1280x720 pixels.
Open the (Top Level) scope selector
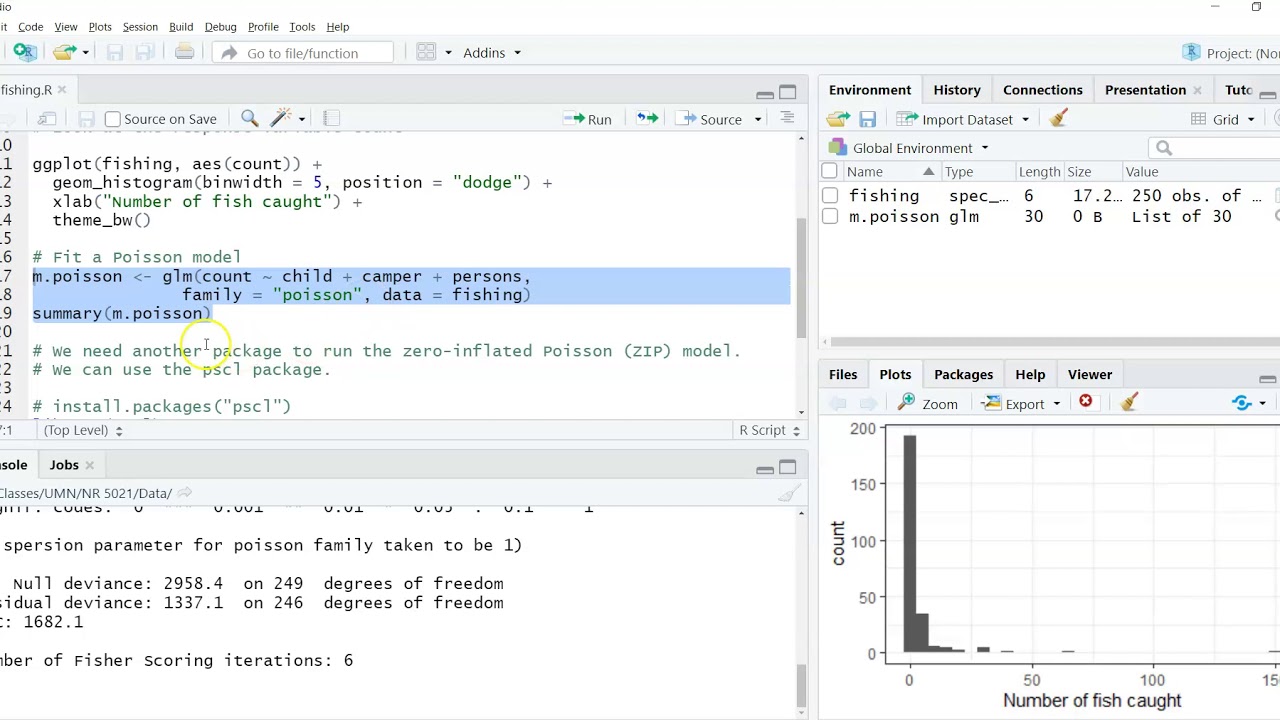click(83, 430)
